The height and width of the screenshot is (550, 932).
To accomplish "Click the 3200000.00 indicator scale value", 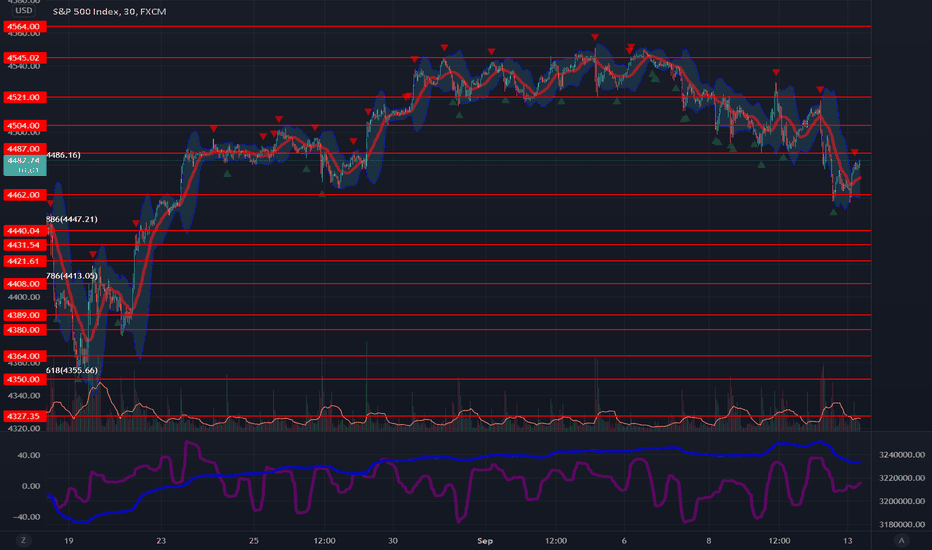I will point(902,501).
